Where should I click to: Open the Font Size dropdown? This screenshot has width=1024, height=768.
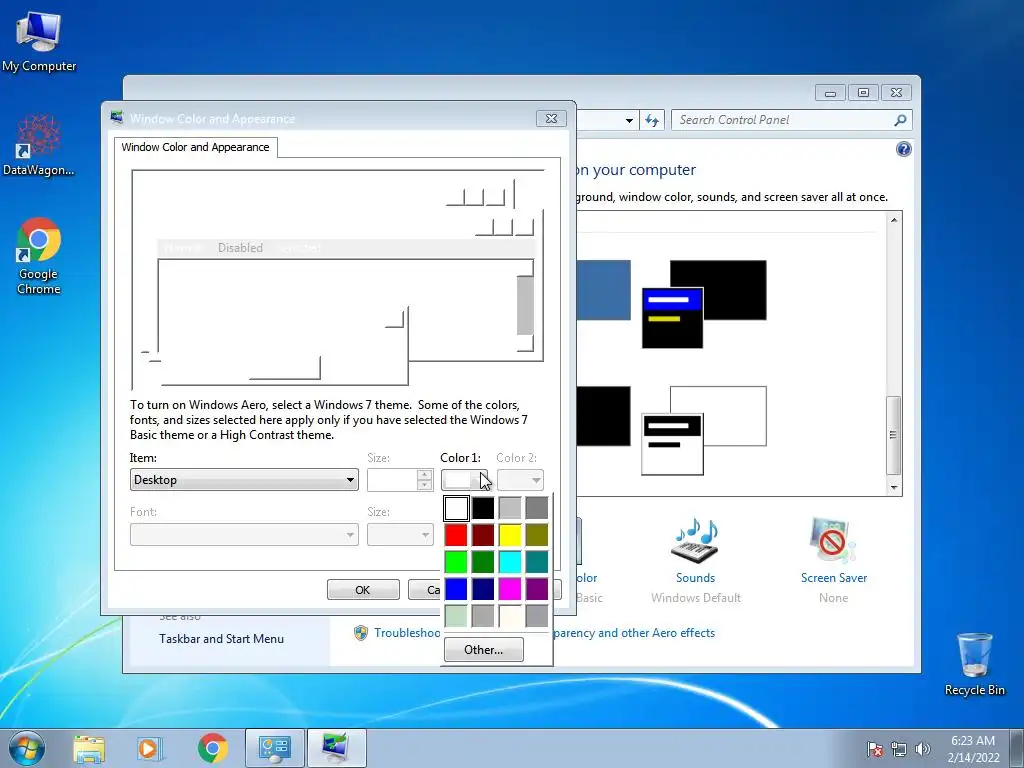tap(400, 535)
